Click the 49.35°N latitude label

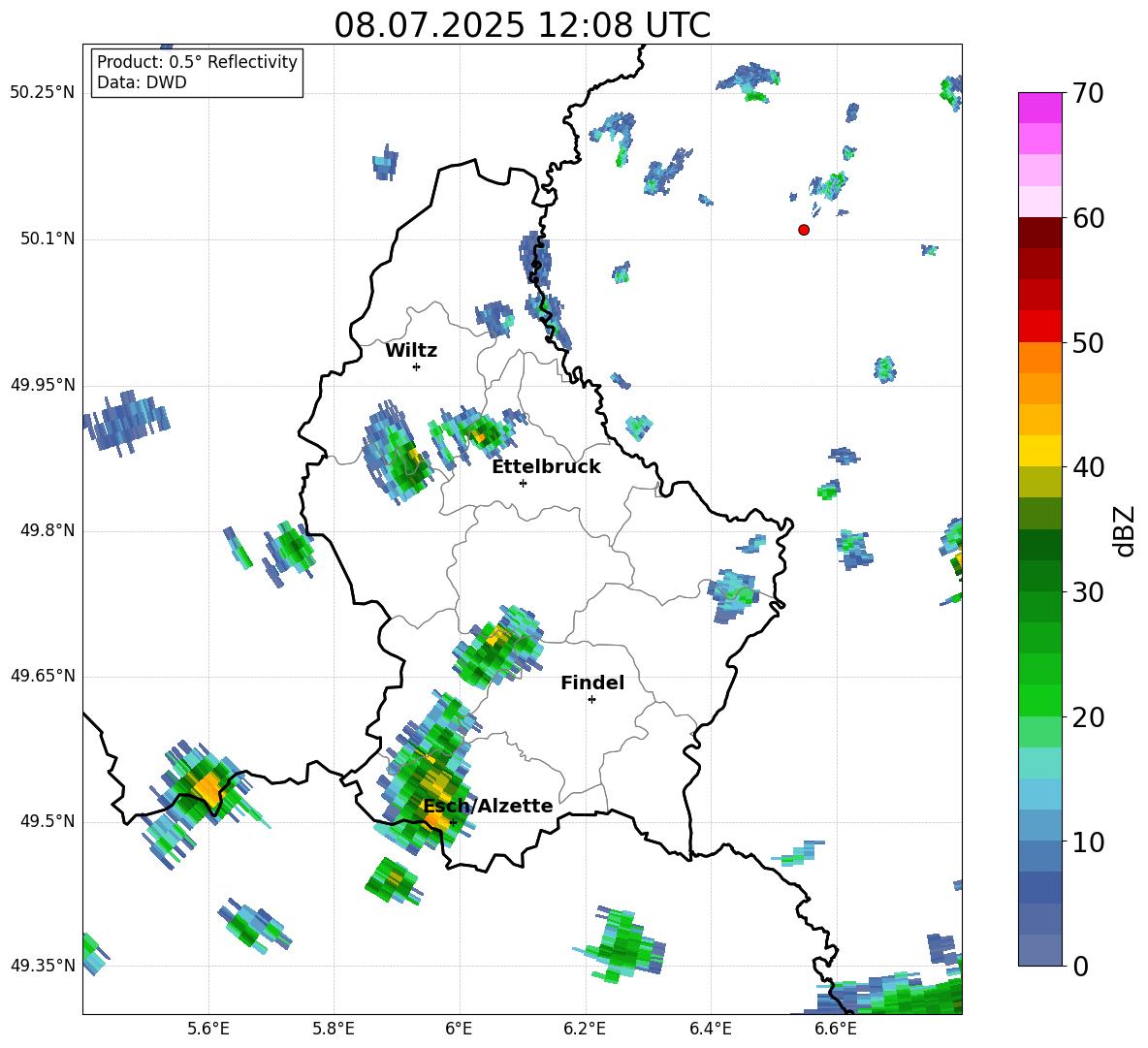pos(43,966)
